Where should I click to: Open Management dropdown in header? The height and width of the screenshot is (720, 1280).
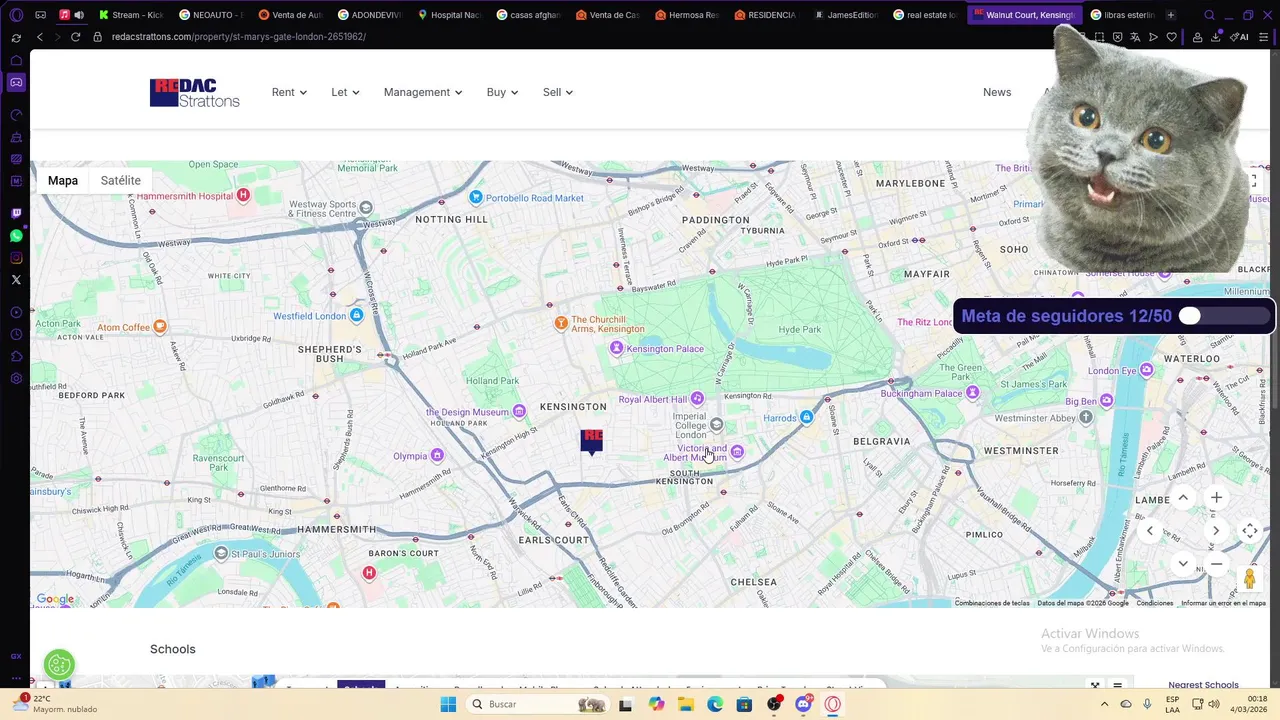[423, 92]
